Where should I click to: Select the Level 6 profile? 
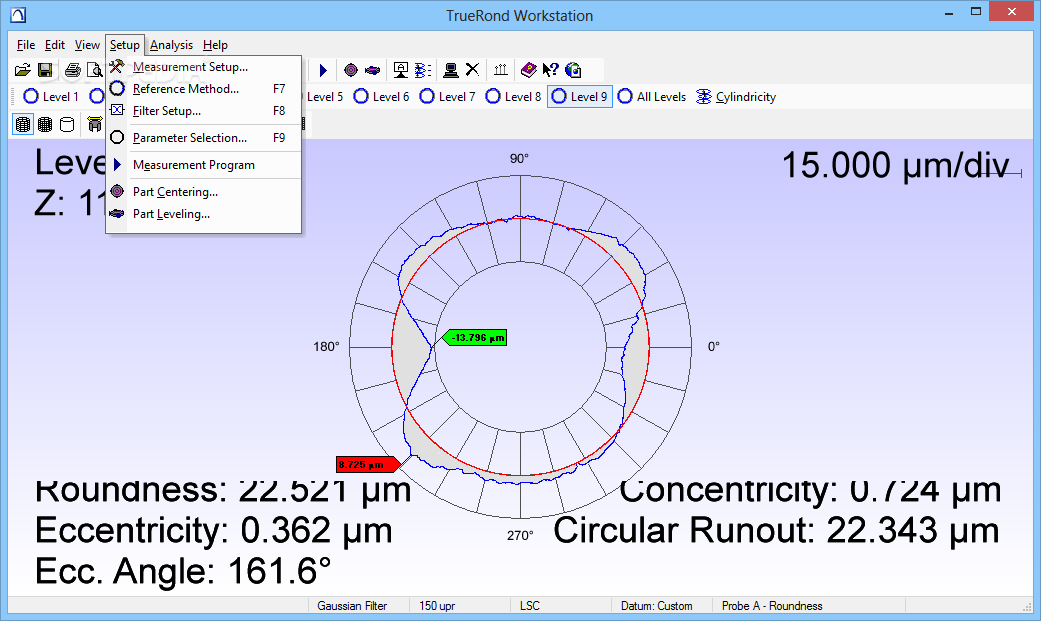(x=382, y=97)
